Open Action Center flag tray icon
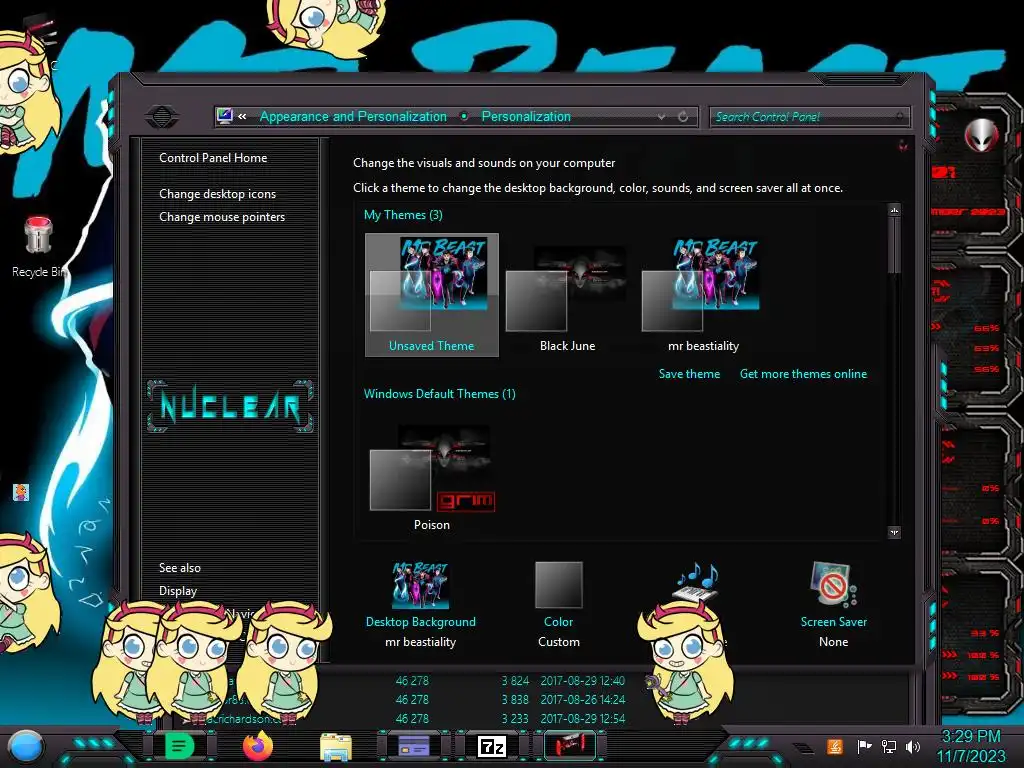Screen dimensions: 1024x768 pos(864,746)
